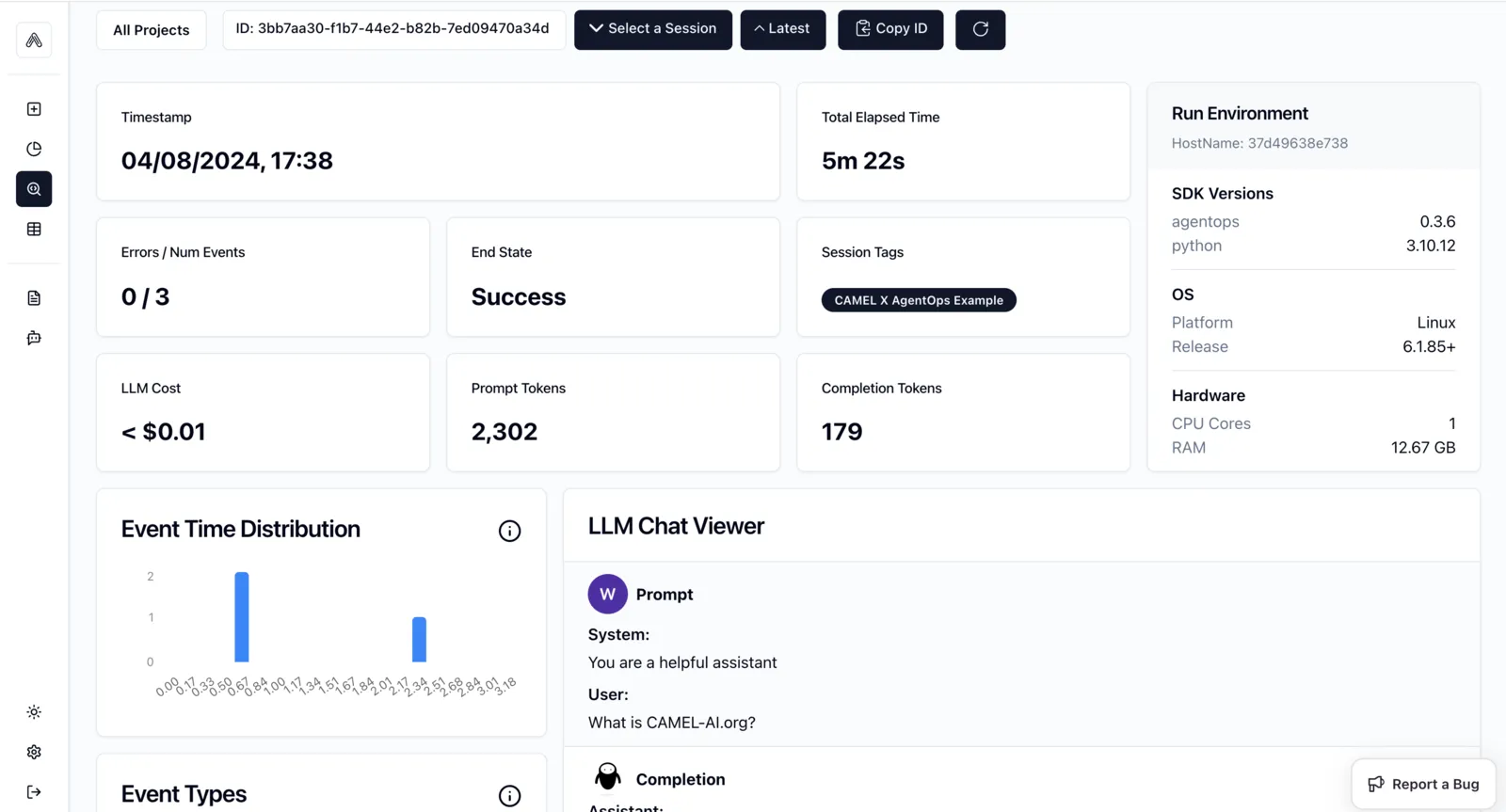The image size is (1506, 812).
Task: Expand the Select a Session dropdown
Action: click(653, 29)
